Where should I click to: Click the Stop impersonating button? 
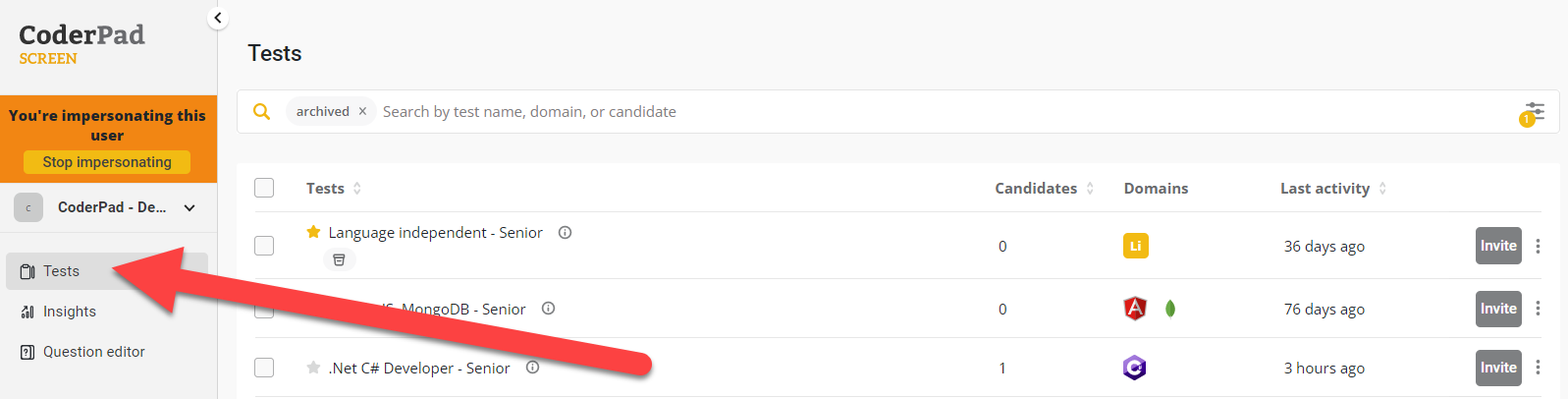107,162
